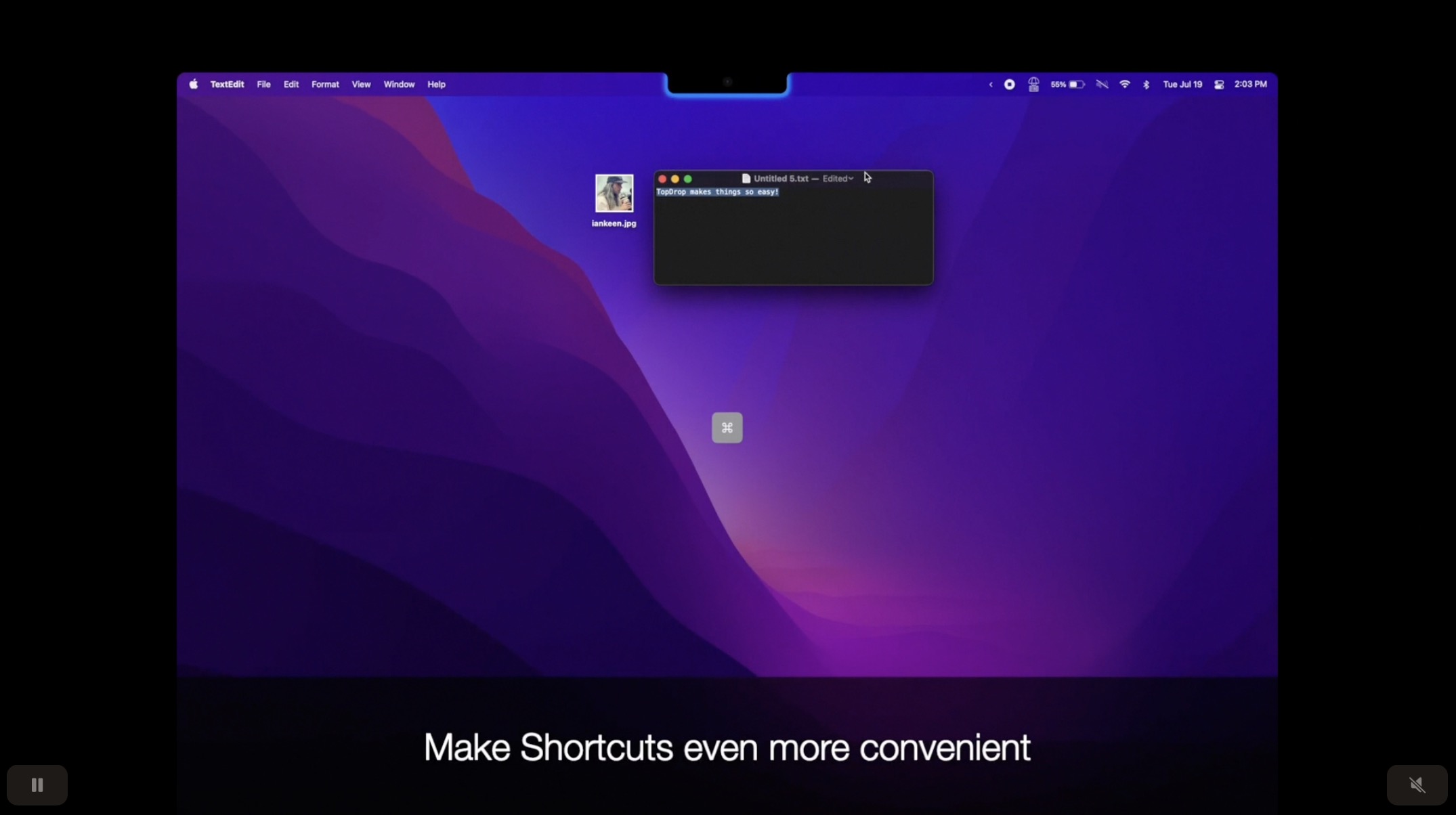Open the Window menu
Screen dimensions: 1456x815
tap(399, 85)
